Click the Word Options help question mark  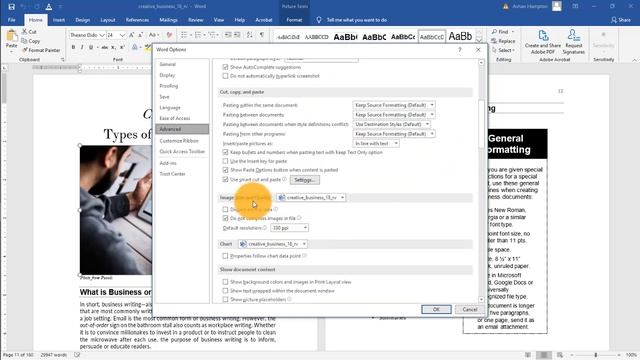460,49
